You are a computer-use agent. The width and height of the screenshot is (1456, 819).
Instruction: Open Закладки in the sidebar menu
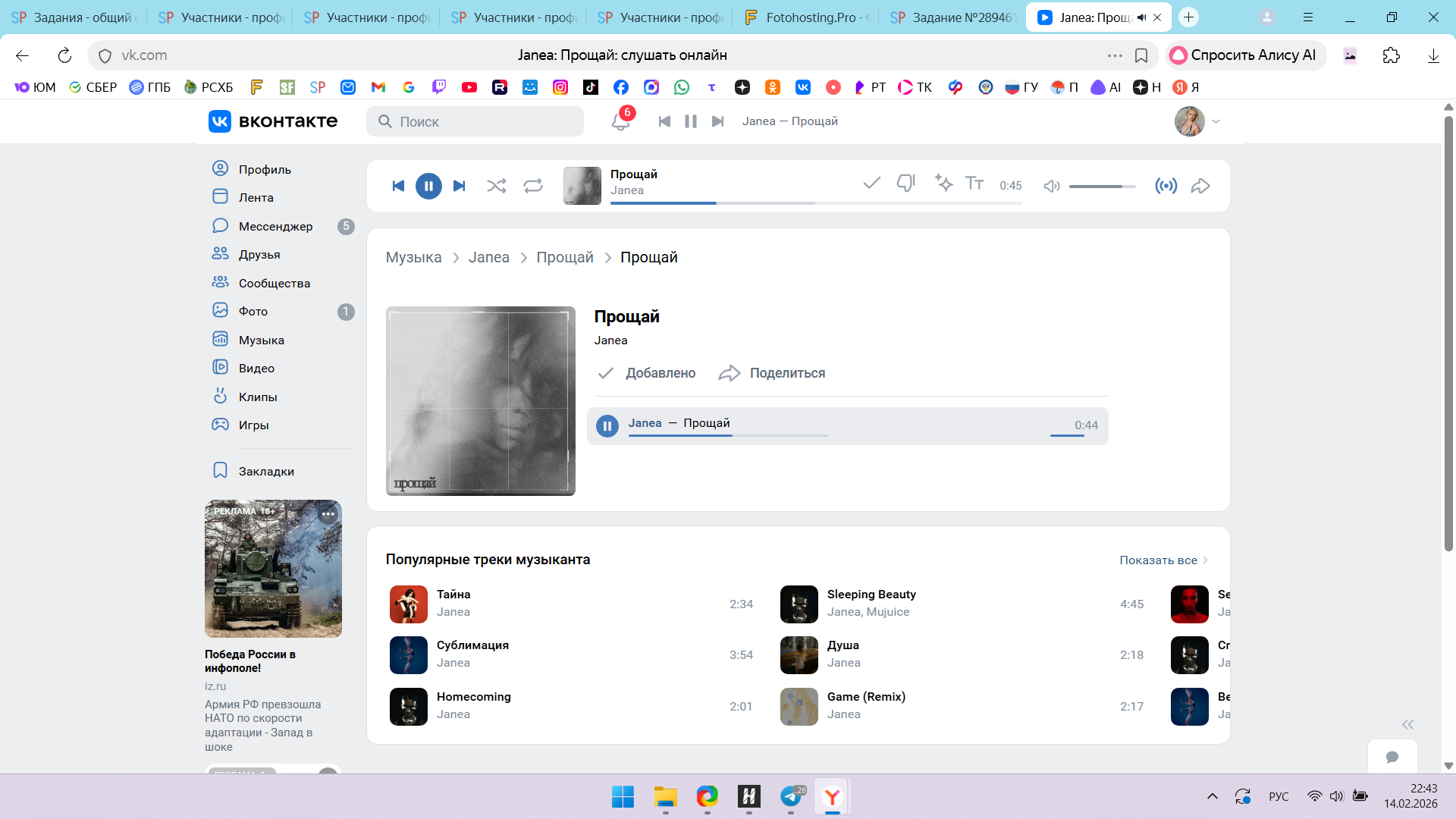tap(266, 471)
